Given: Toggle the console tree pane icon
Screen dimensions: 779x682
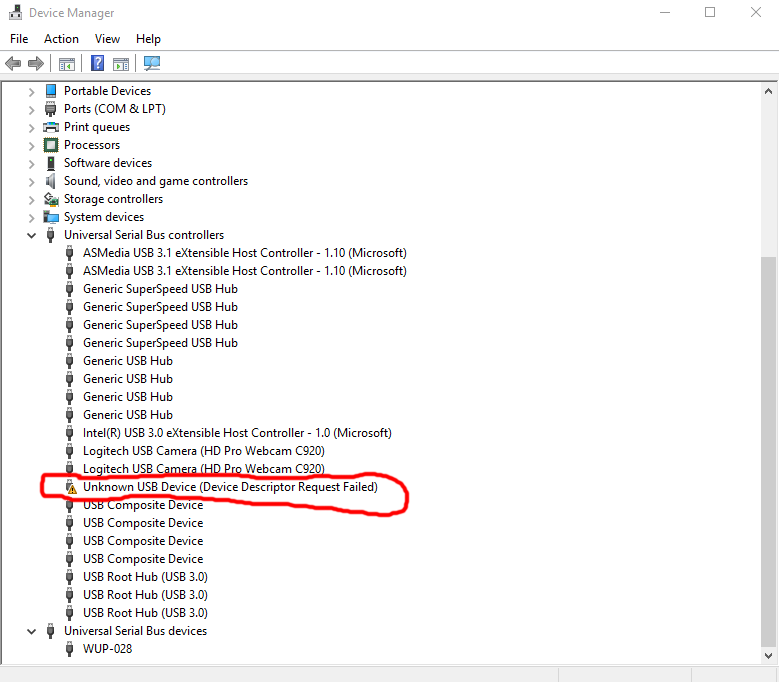Looking at the screenshot, I should point(67,64).
